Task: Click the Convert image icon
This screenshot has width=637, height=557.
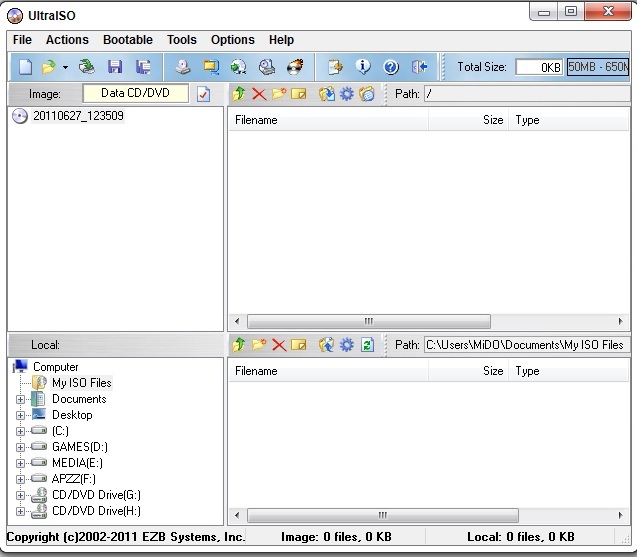Action: (x=238, y=67)
